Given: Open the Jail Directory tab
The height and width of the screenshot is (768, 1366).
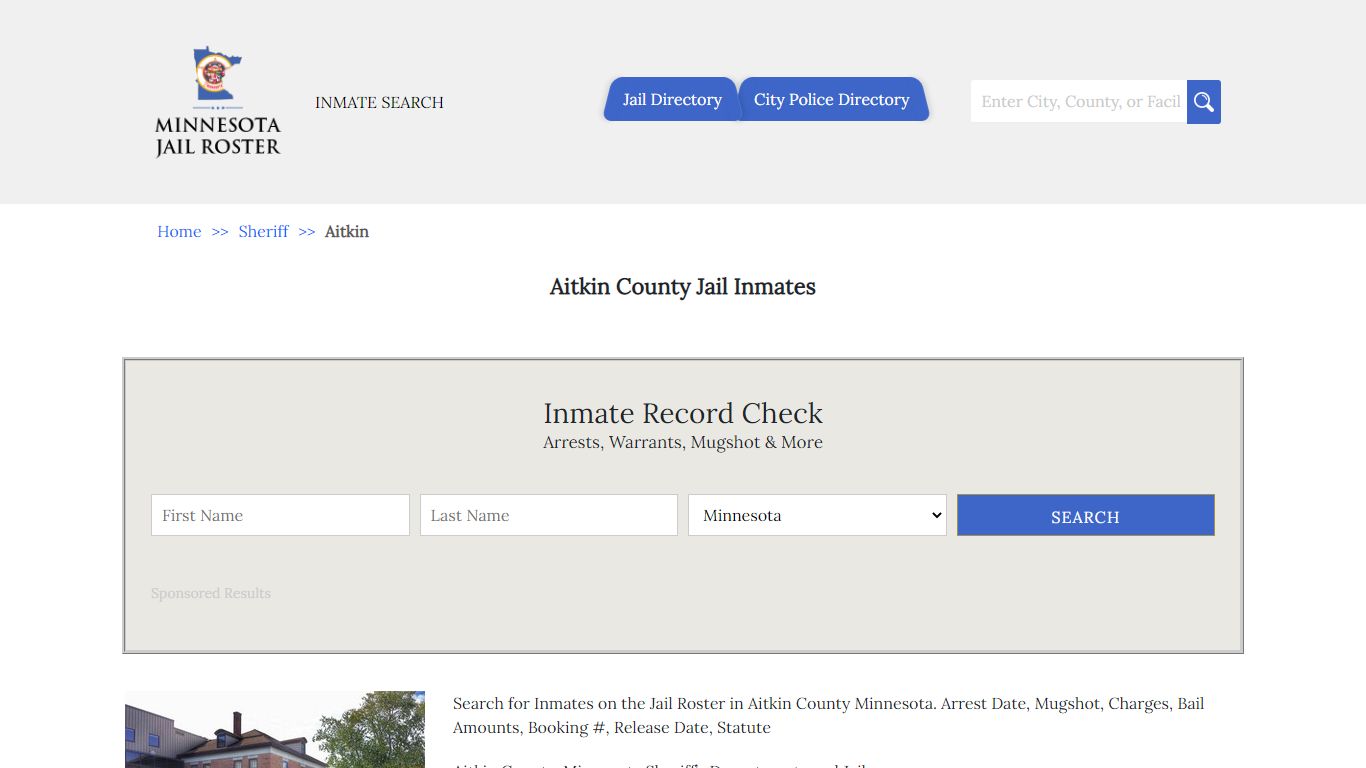Looking at the screenshot, I should coord(671,100).
